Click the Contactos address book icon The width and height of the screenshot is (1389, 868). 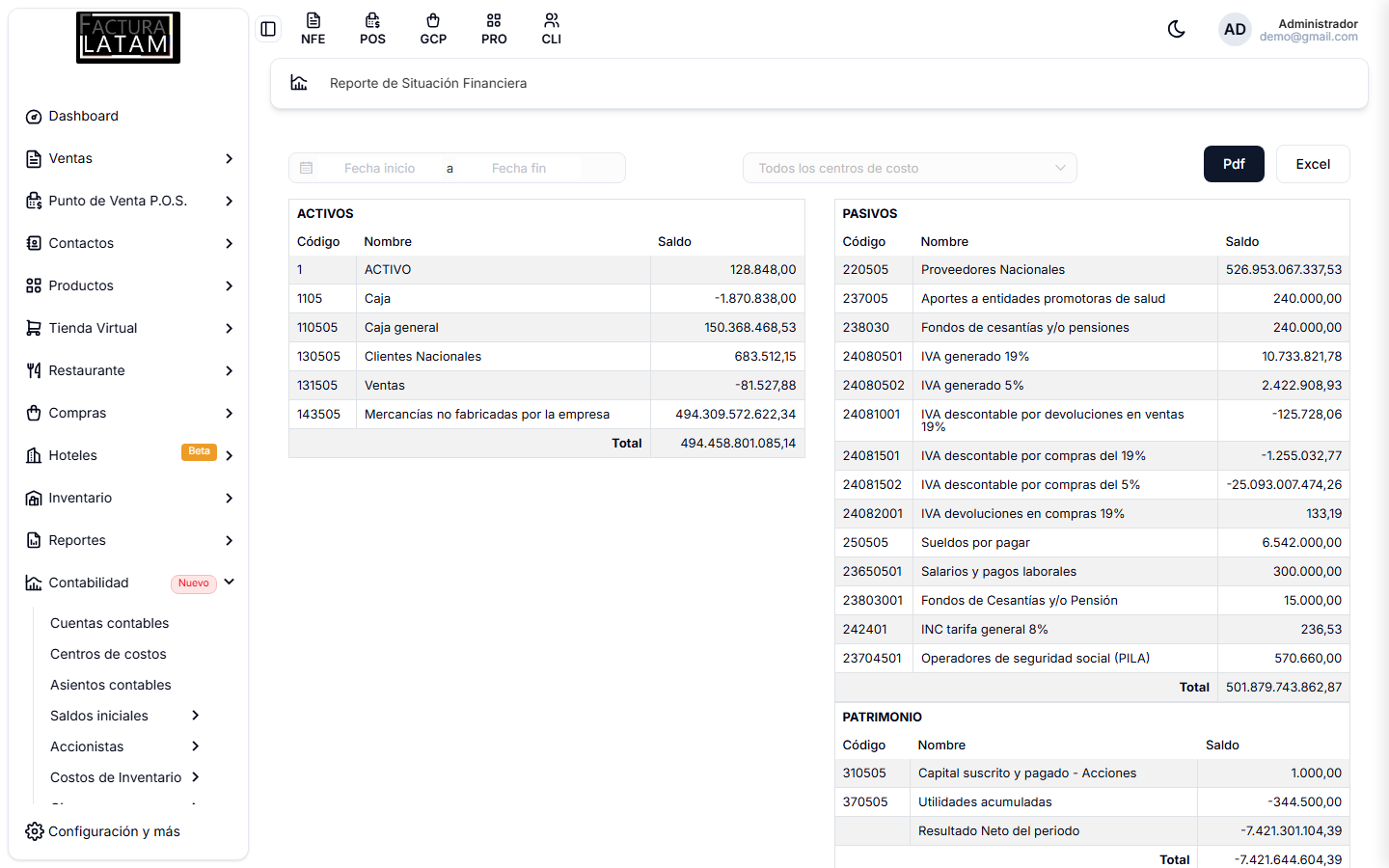pyautogui.click(x=34, y=243)
